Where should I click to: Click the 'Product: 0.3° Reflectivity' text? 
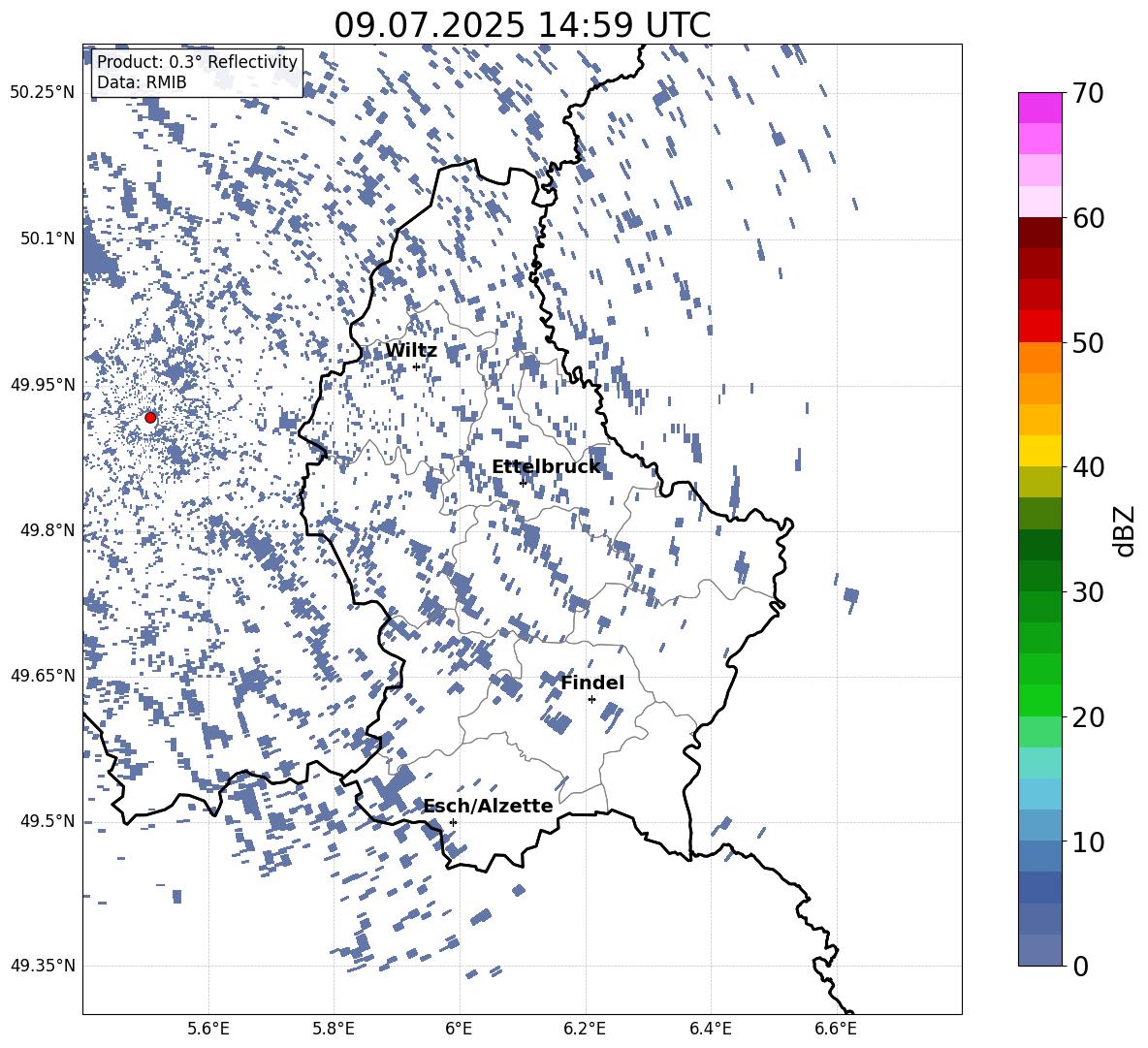tap(197, 61)
